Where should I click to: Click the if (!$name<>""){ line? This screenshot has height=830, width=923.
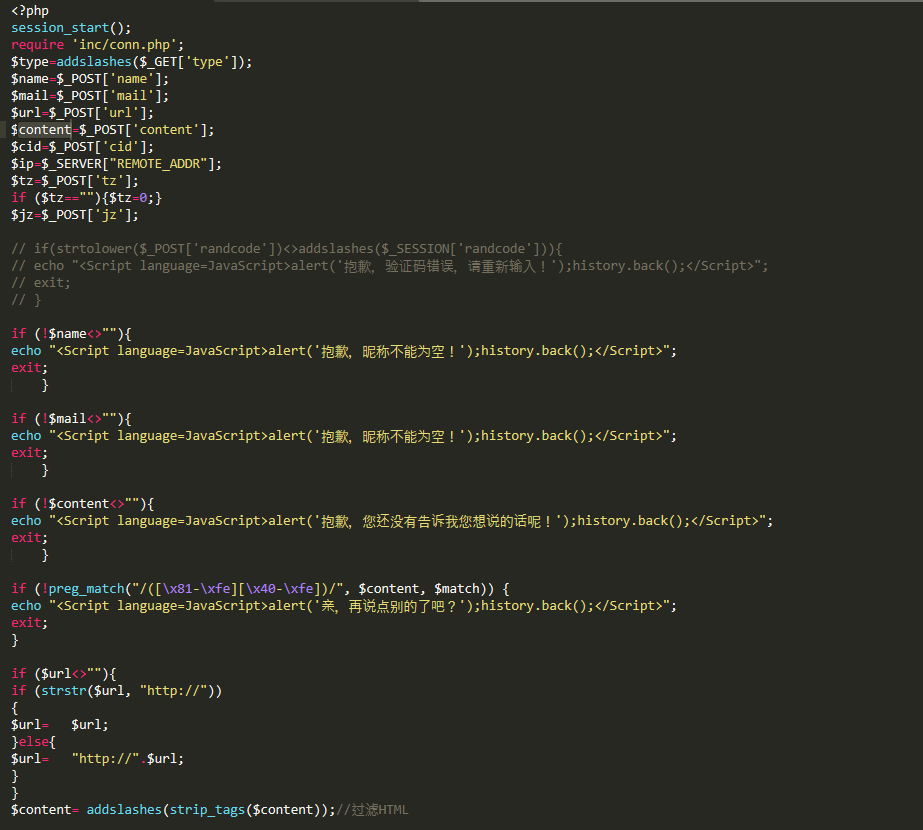(71, 334)
